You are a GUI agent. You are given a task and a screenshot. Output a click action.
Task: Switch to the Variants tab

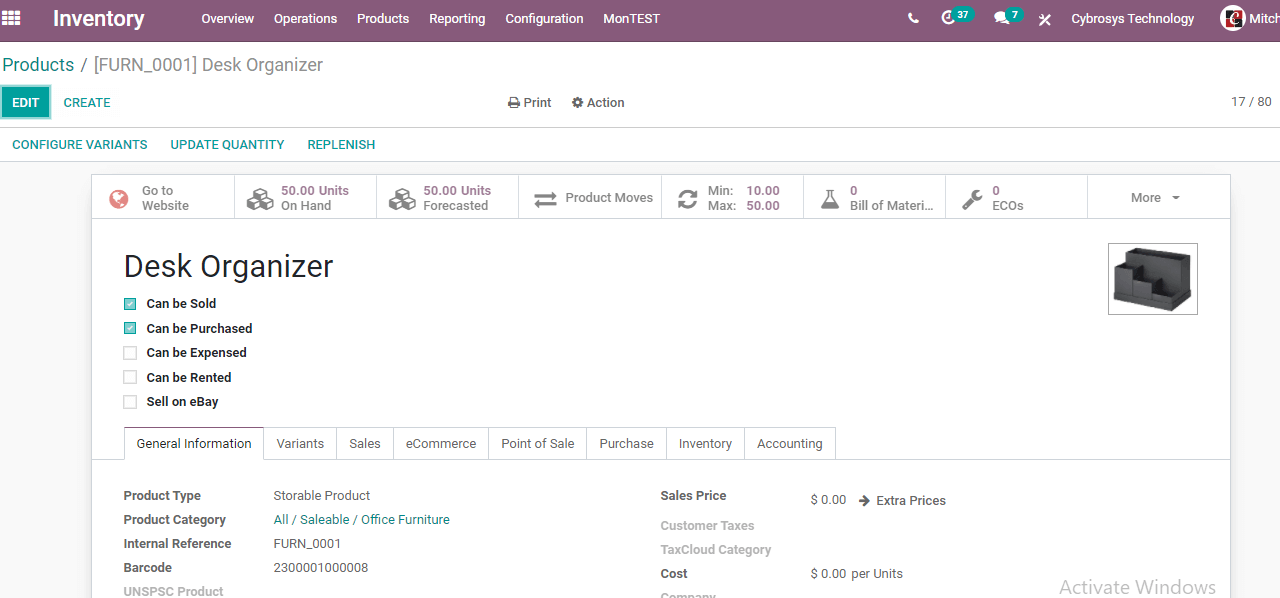coord(300,444)
